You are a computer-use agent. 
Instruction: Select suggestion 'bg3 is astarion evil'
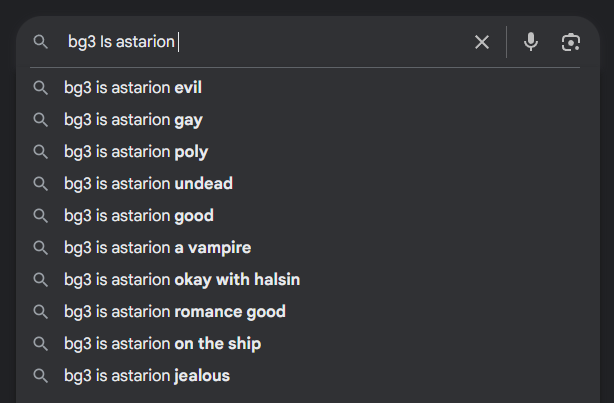(133, 88)
